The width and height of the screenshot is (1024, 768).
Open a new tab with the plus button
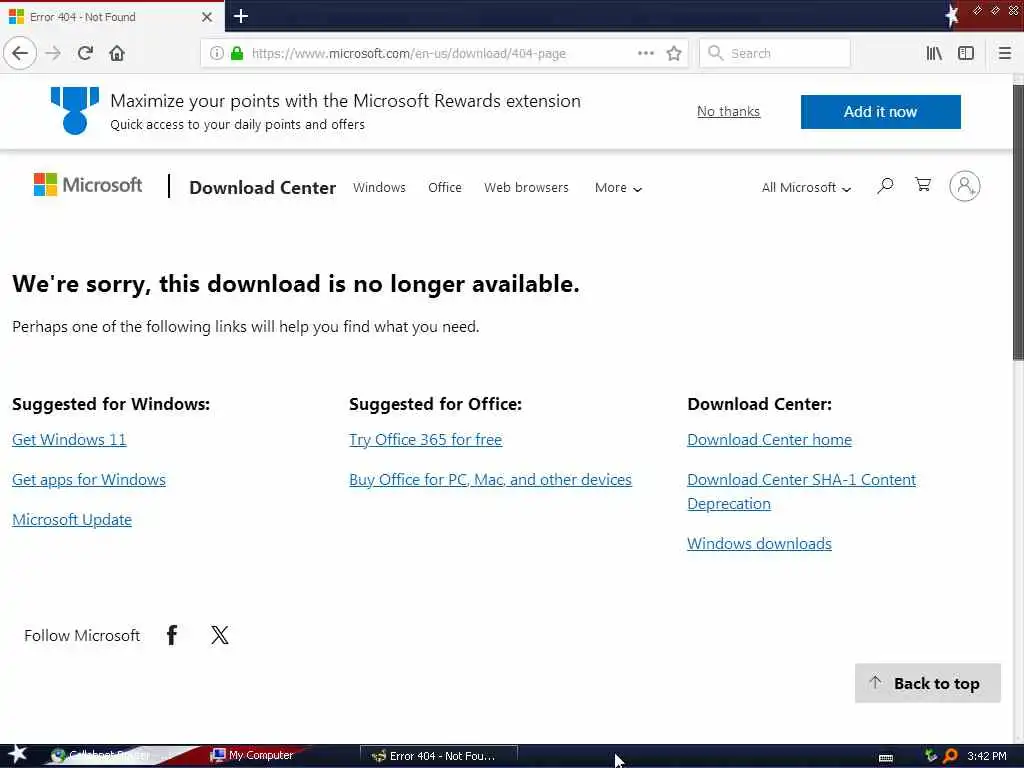point(241,16)
